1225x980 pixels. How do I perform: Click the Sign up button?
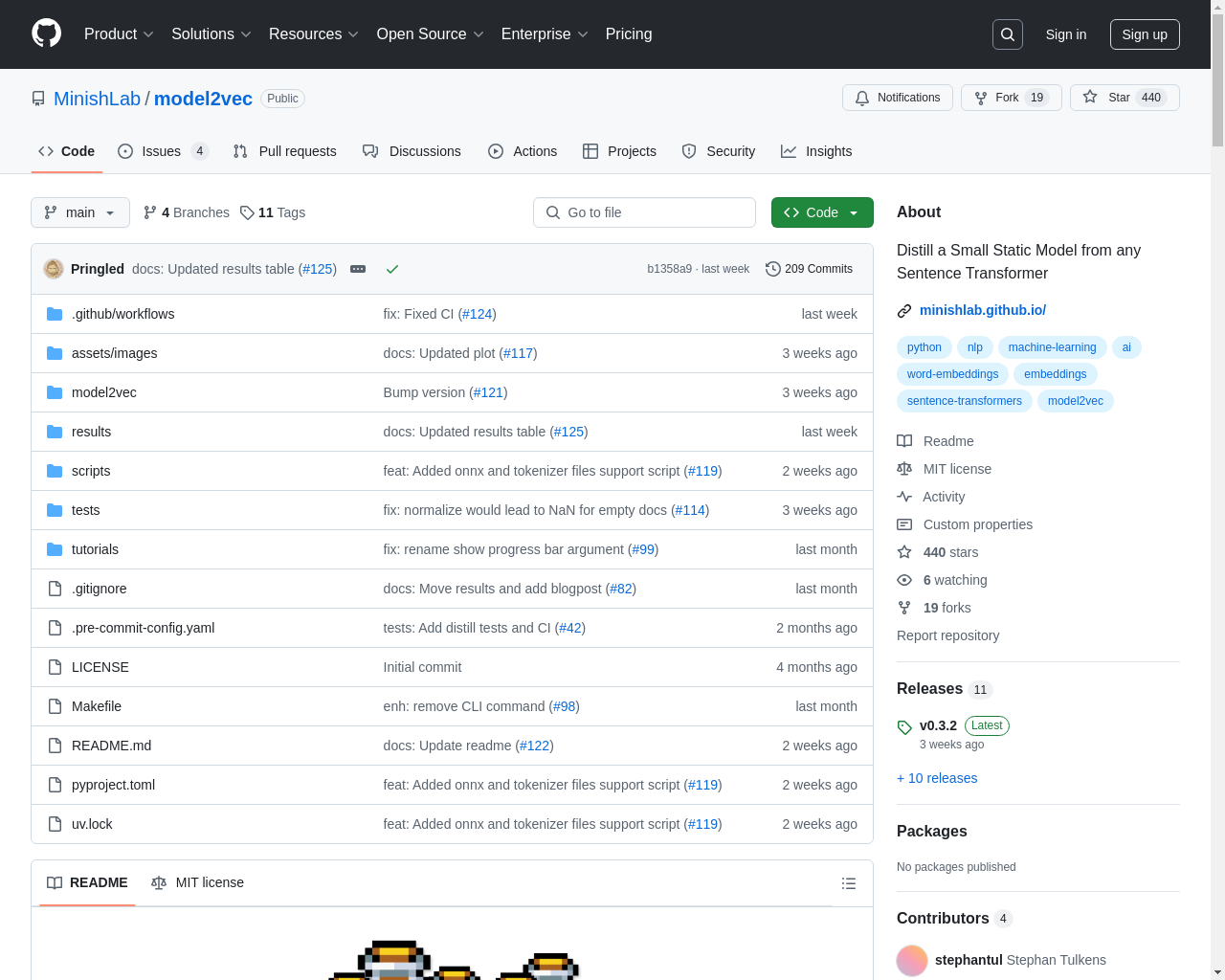pos(1145,34)
